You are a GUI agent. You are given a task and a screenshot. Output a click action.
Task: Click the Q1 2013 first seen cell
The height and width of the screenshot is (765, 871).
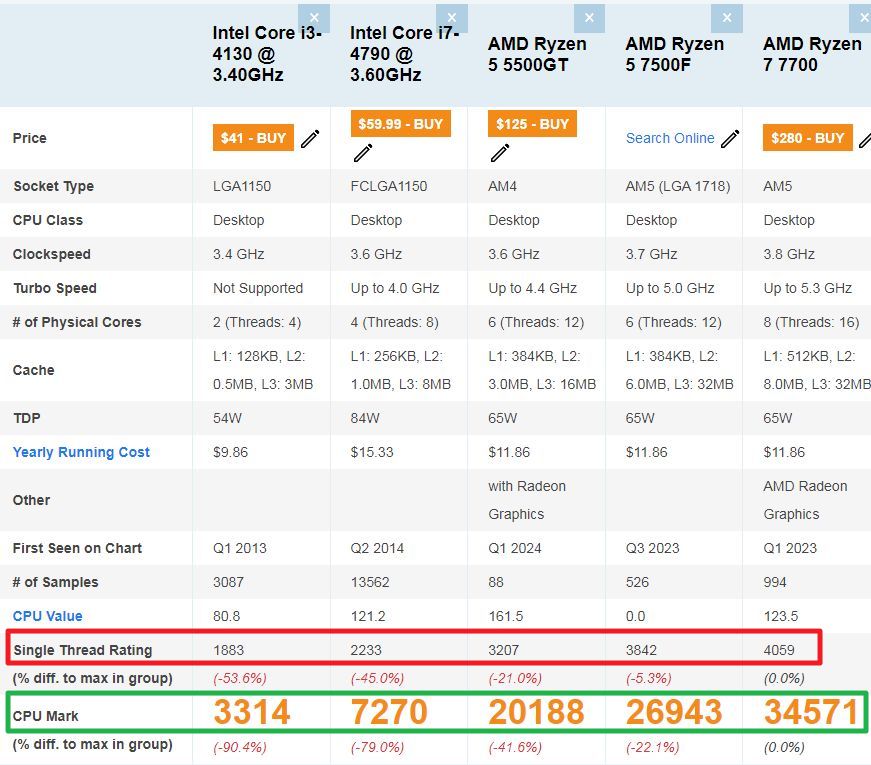[x=239, y=548]
